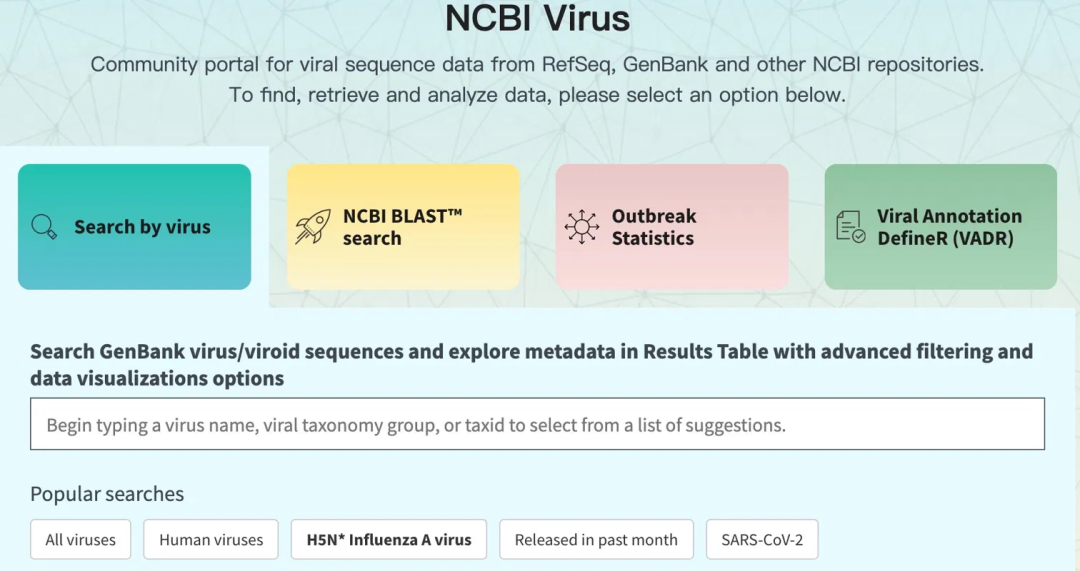Image resolution: width=1080 pixels, height=571 pixels.
Task: Select the SARS-CoV-2 popular search
Action: click(762, 539)
